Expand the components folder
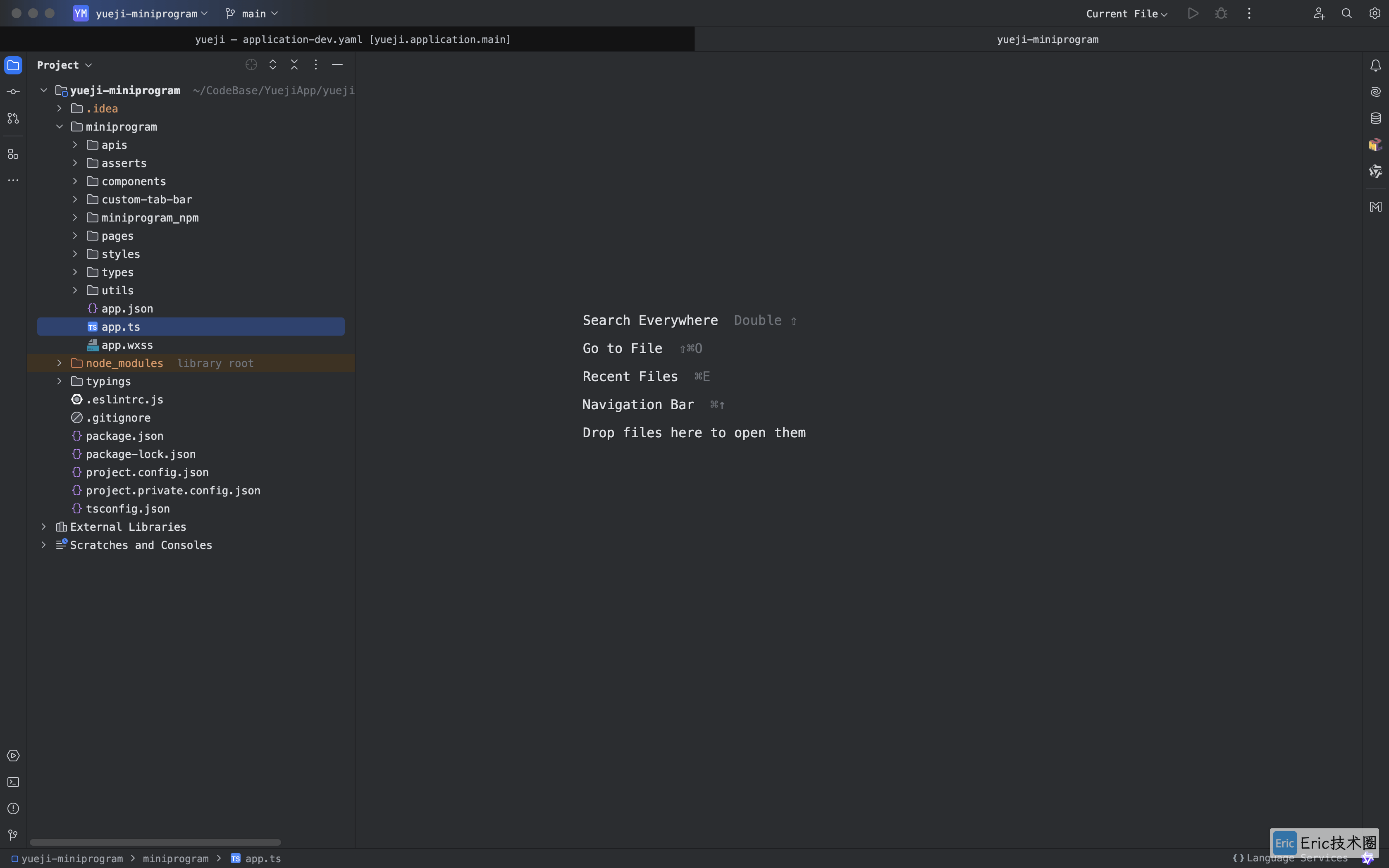The width and height of the screenshot is (1389, 868). point(75,181)
